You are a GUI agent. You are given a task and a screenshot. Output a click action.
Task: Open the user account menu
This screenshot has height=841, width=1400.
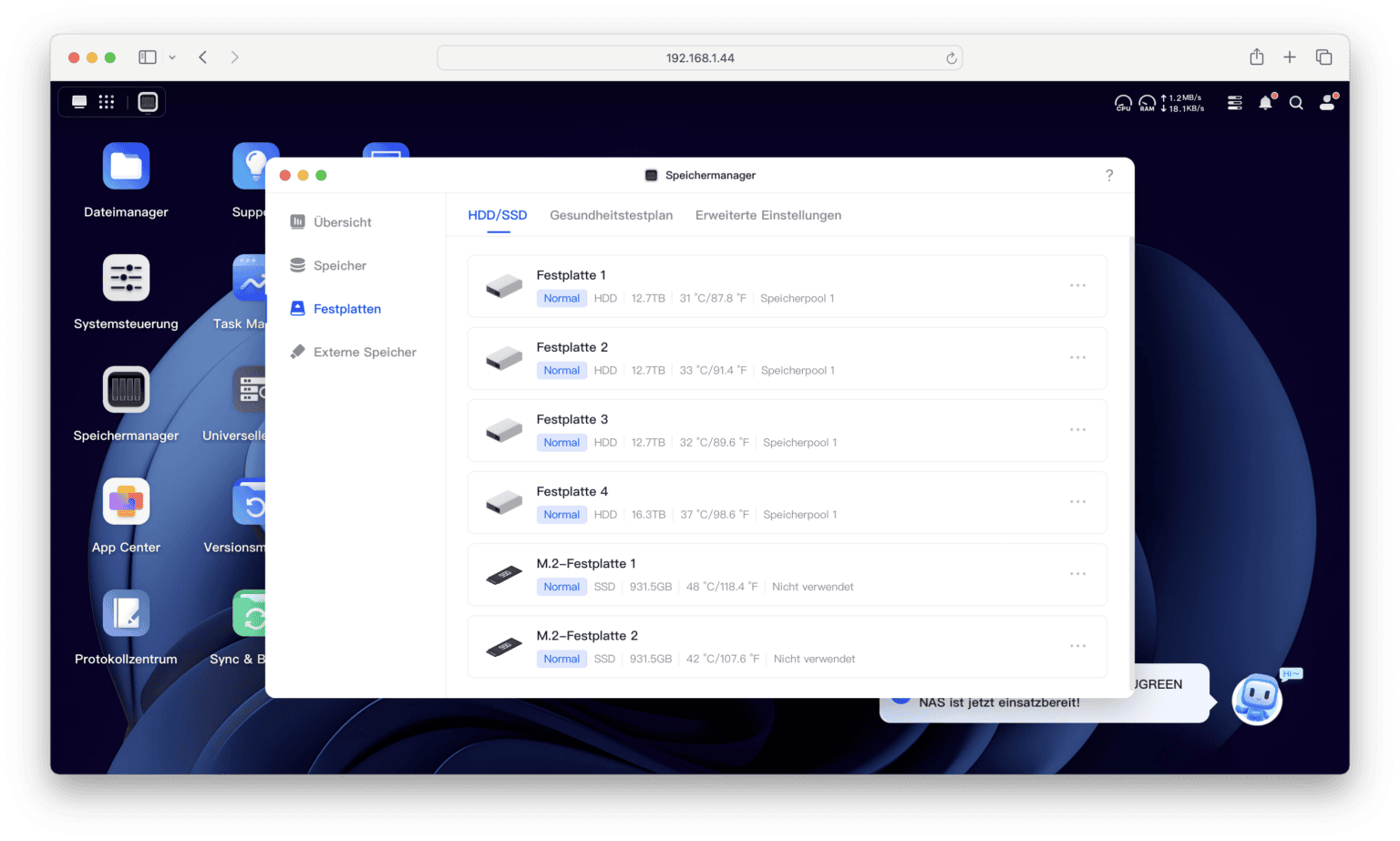[1328, 102]
